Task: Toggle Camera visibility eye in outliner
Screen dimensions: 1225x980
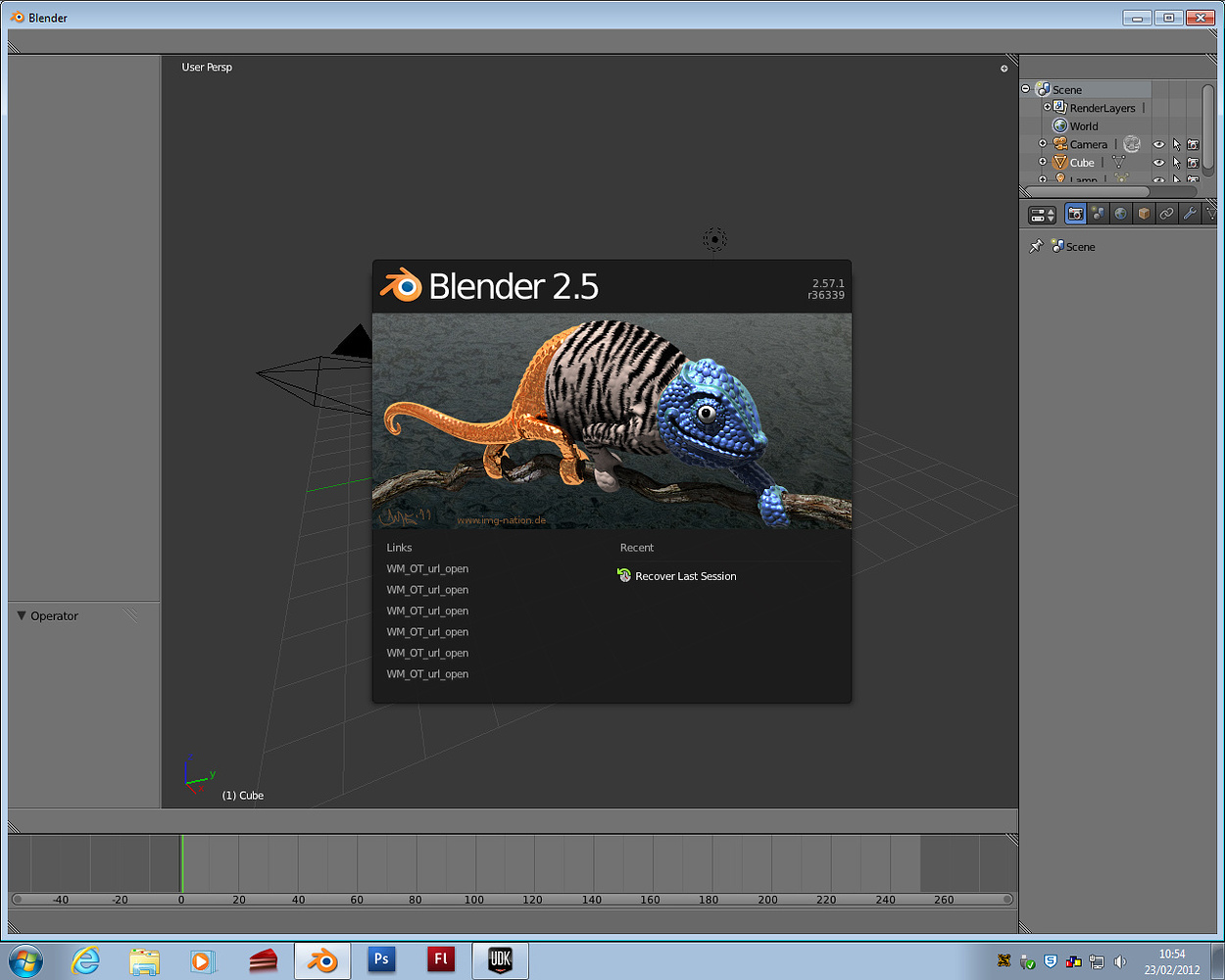Action: [1158, 144]
